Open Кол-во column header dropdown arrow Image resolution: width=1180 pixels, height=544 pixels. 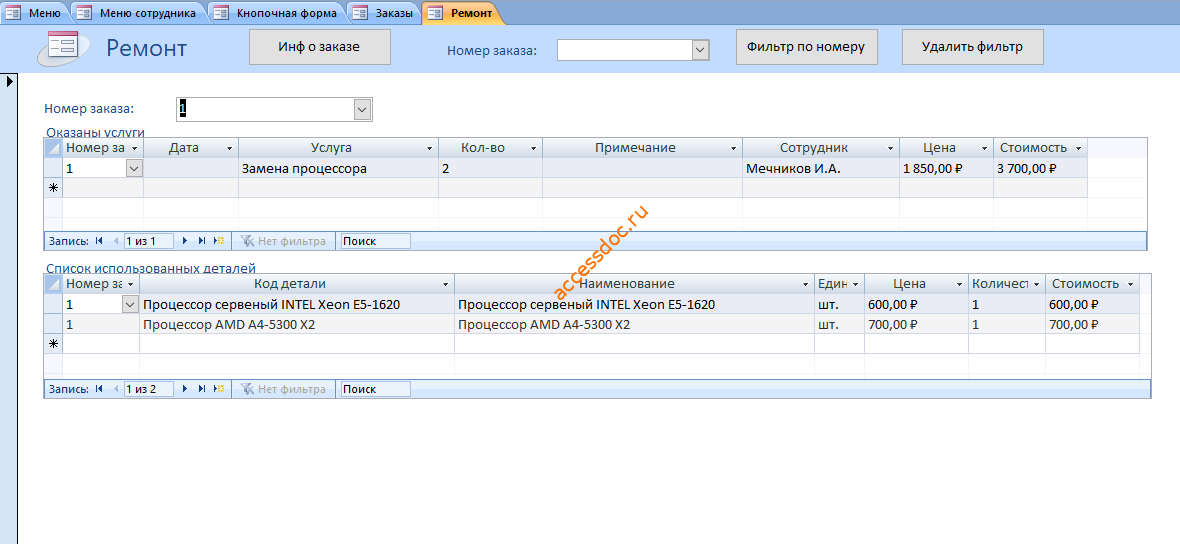pyautogui.click(x=533, y=148)
